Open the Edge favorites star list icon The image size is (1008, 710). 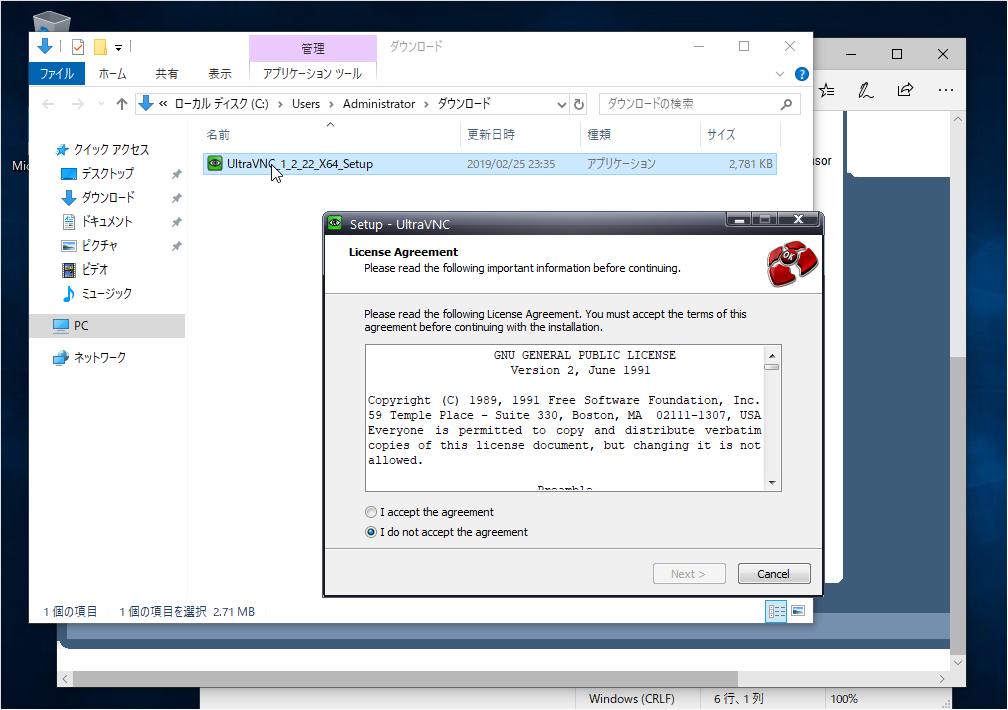(x=827, y=90)
